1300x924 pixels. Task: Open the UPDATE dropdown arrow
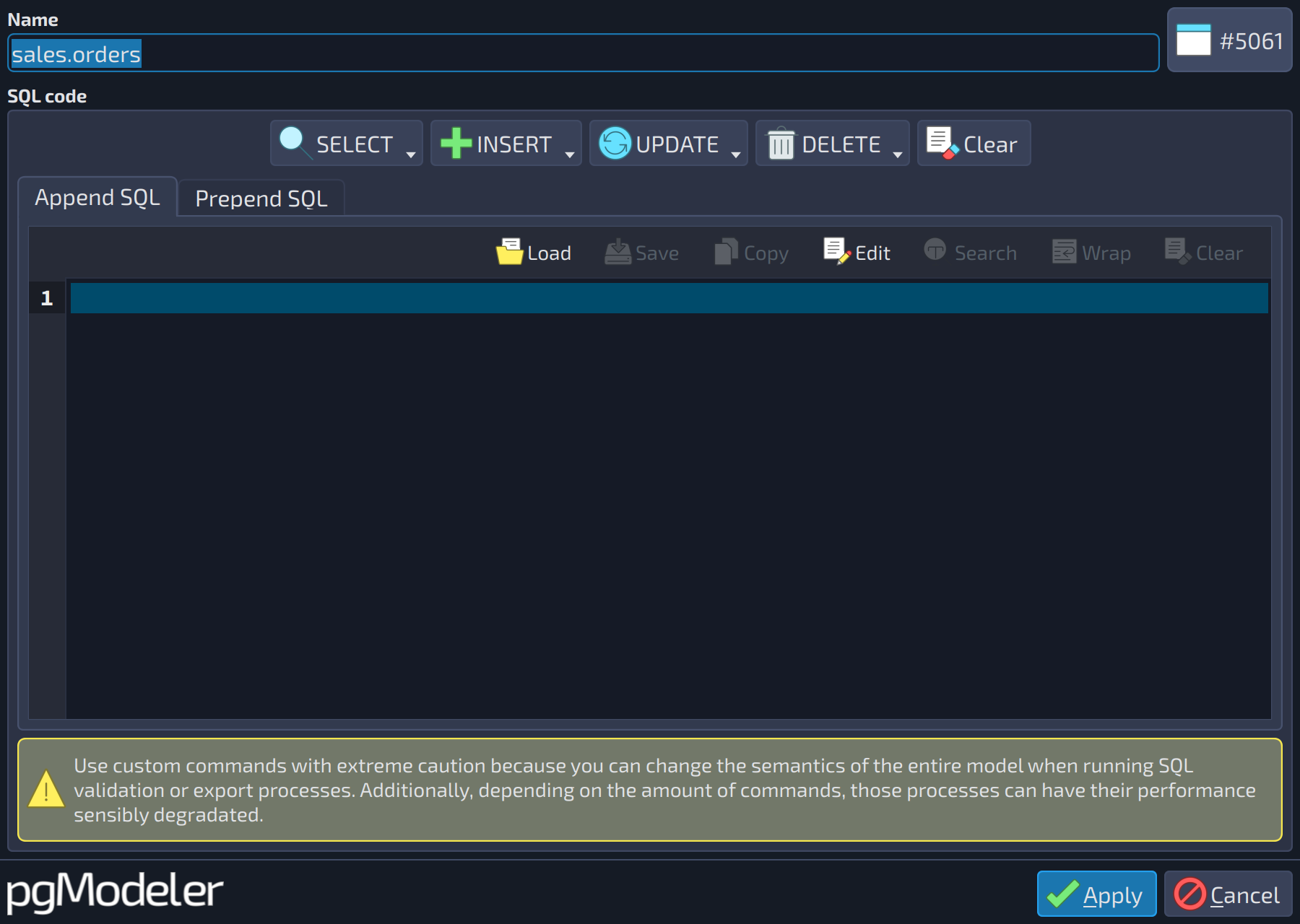pyautogui.click(x=736, y=154)
